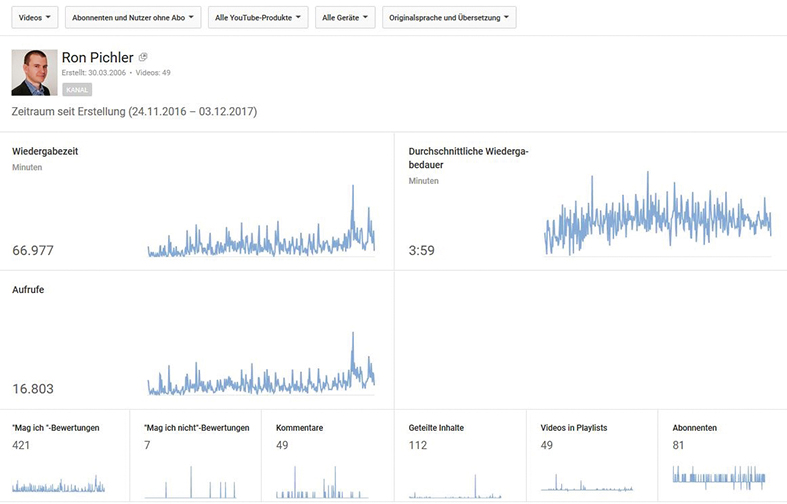Image resolution: width=787 pixels, height=504 pixels.
Task: Open the Ron Pichler channel name link
Action: click(x=97, y=58)
